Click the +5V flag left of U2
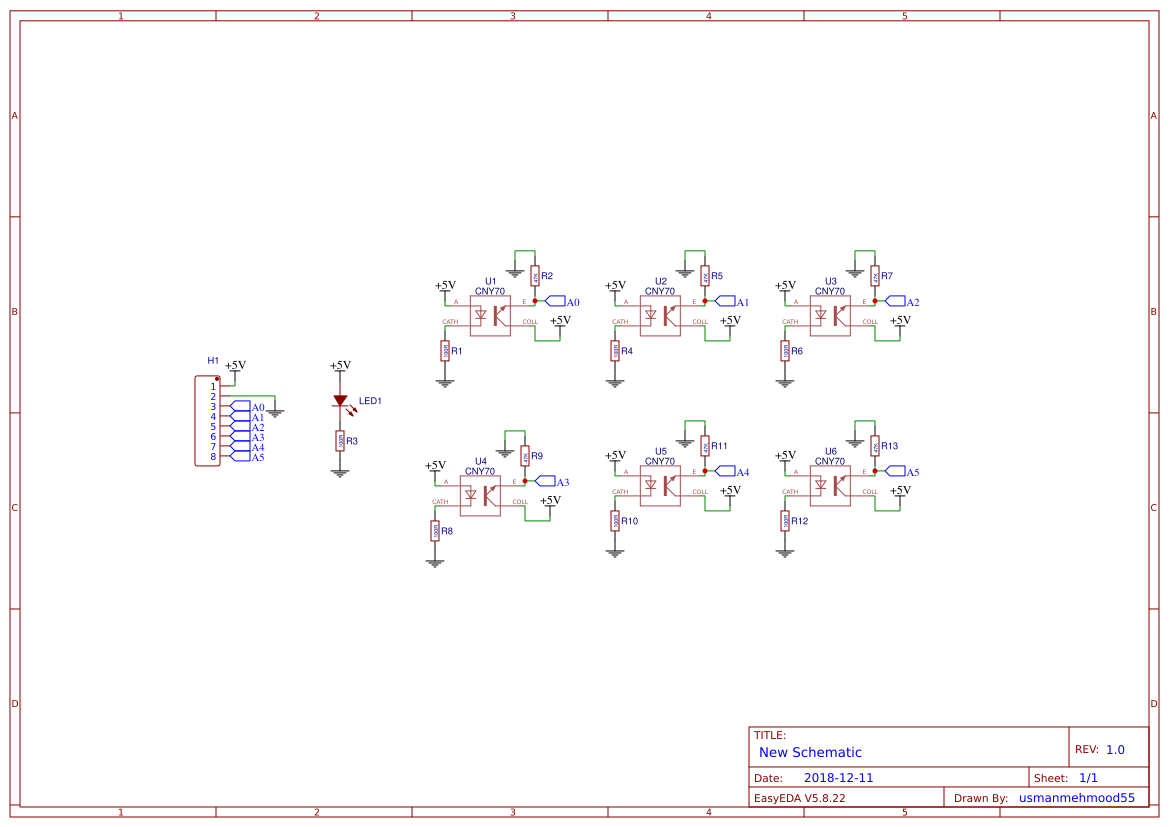The height and width of the screenshot is (827, 1169). (614, 286)
